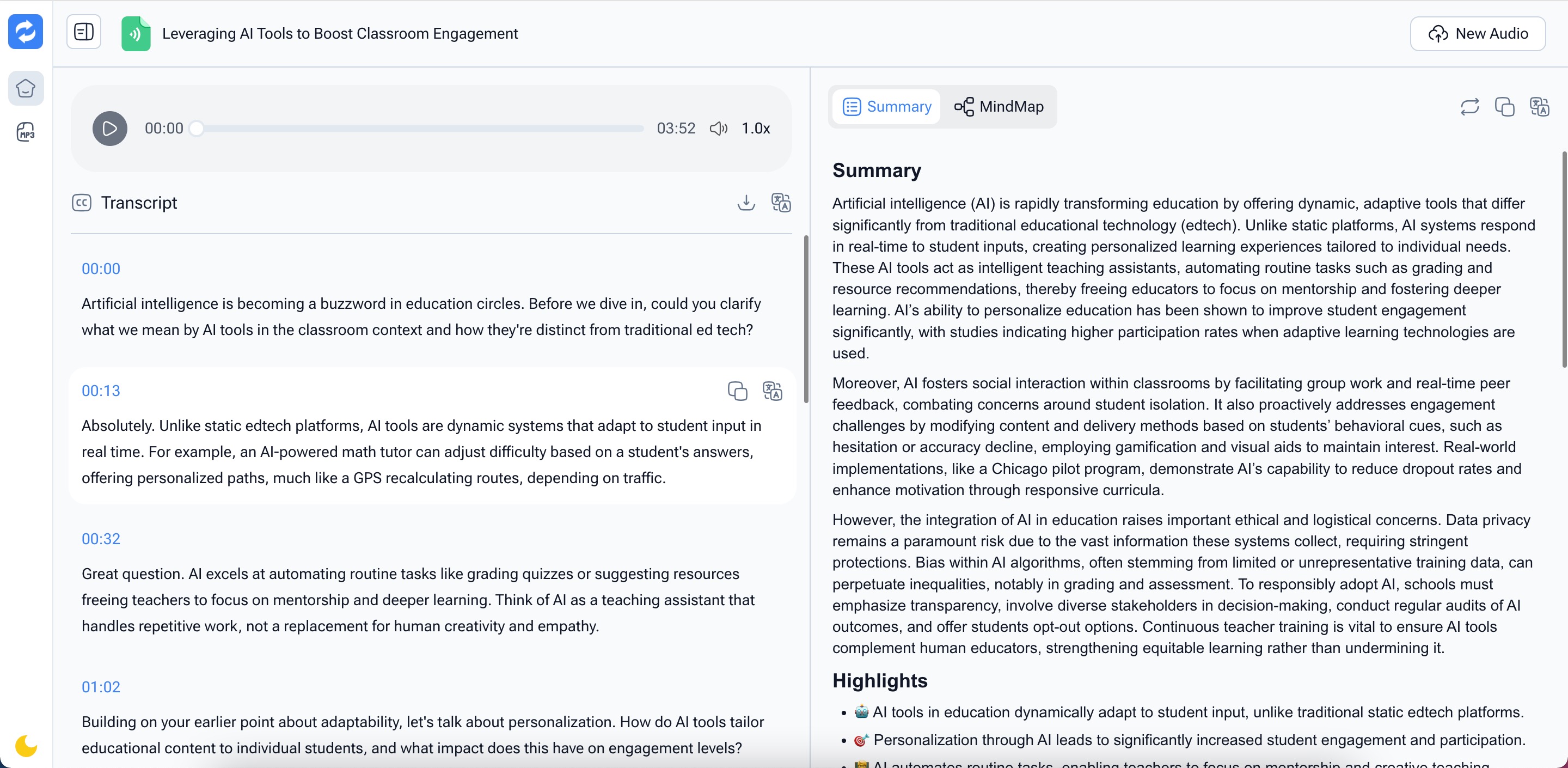This screenshot has width=1568, height=768.
Task: Translate the summary panel
Action: pos(1539,107)
